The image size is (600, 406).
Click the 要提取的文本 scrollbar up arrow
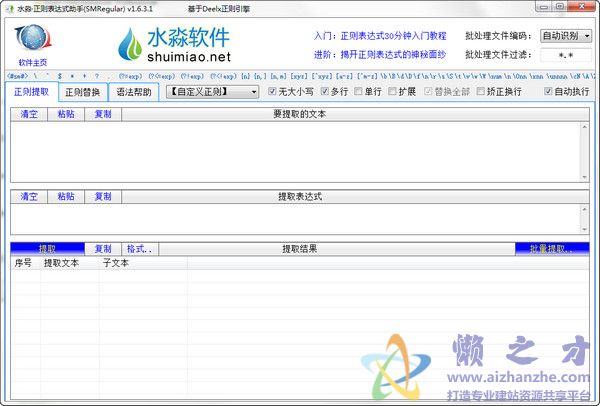point(584,127)
